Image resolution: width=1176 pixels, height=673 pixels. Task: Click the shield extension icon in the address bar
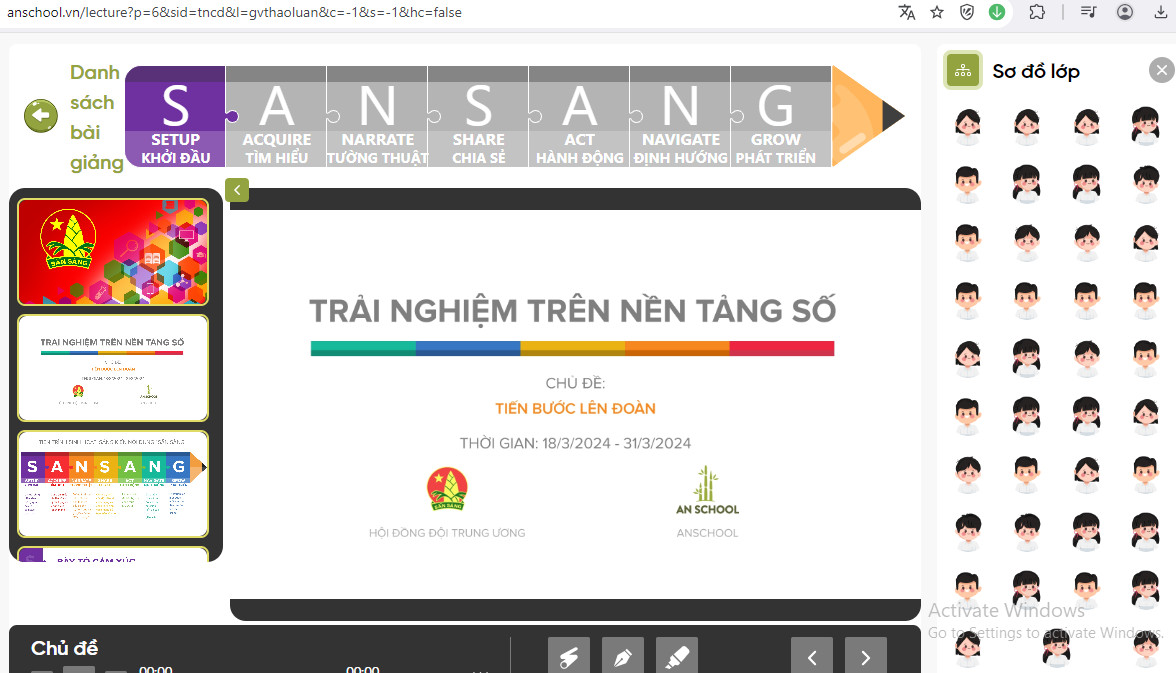pyautogui.click(x=967, y=12)
